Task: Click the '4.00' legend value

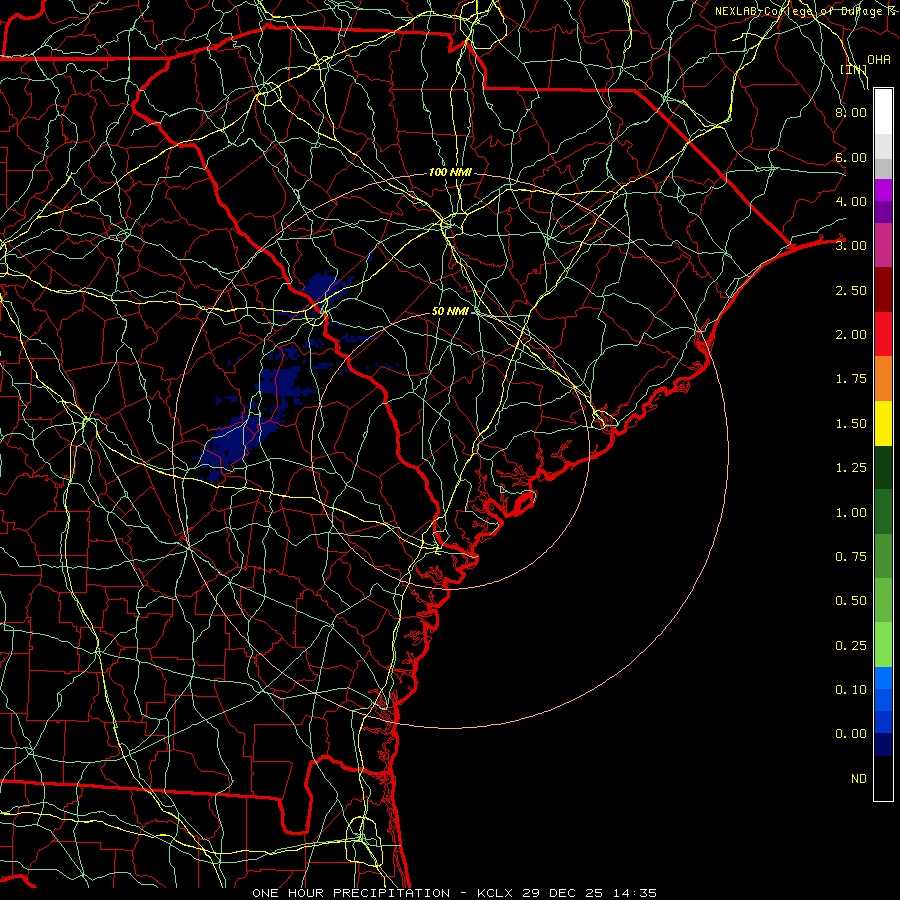Action: pos(851,201)
